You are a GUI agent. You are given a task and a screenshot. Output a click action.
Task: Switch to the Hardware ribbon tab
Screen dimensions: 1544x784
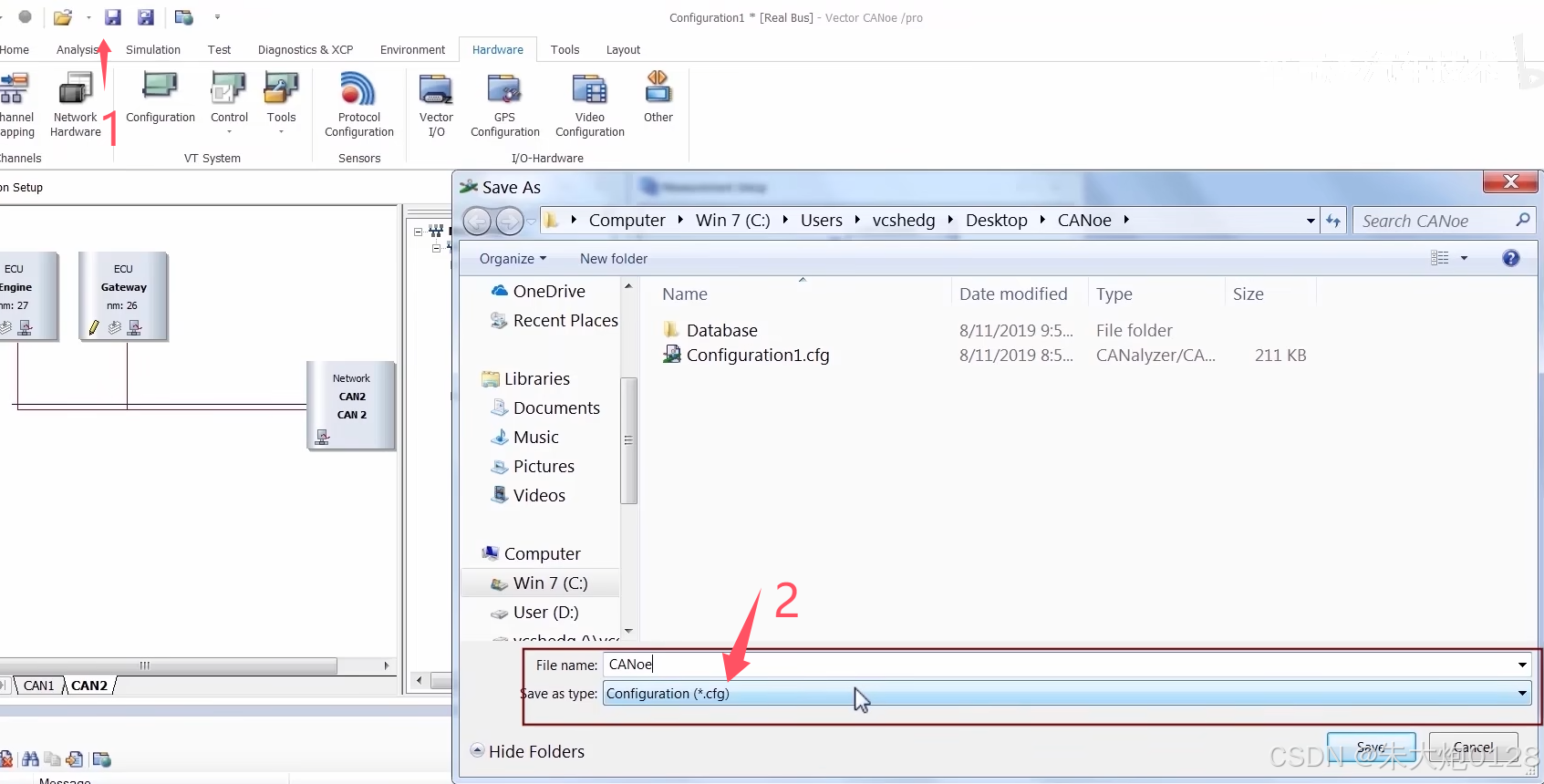(498, 49)
